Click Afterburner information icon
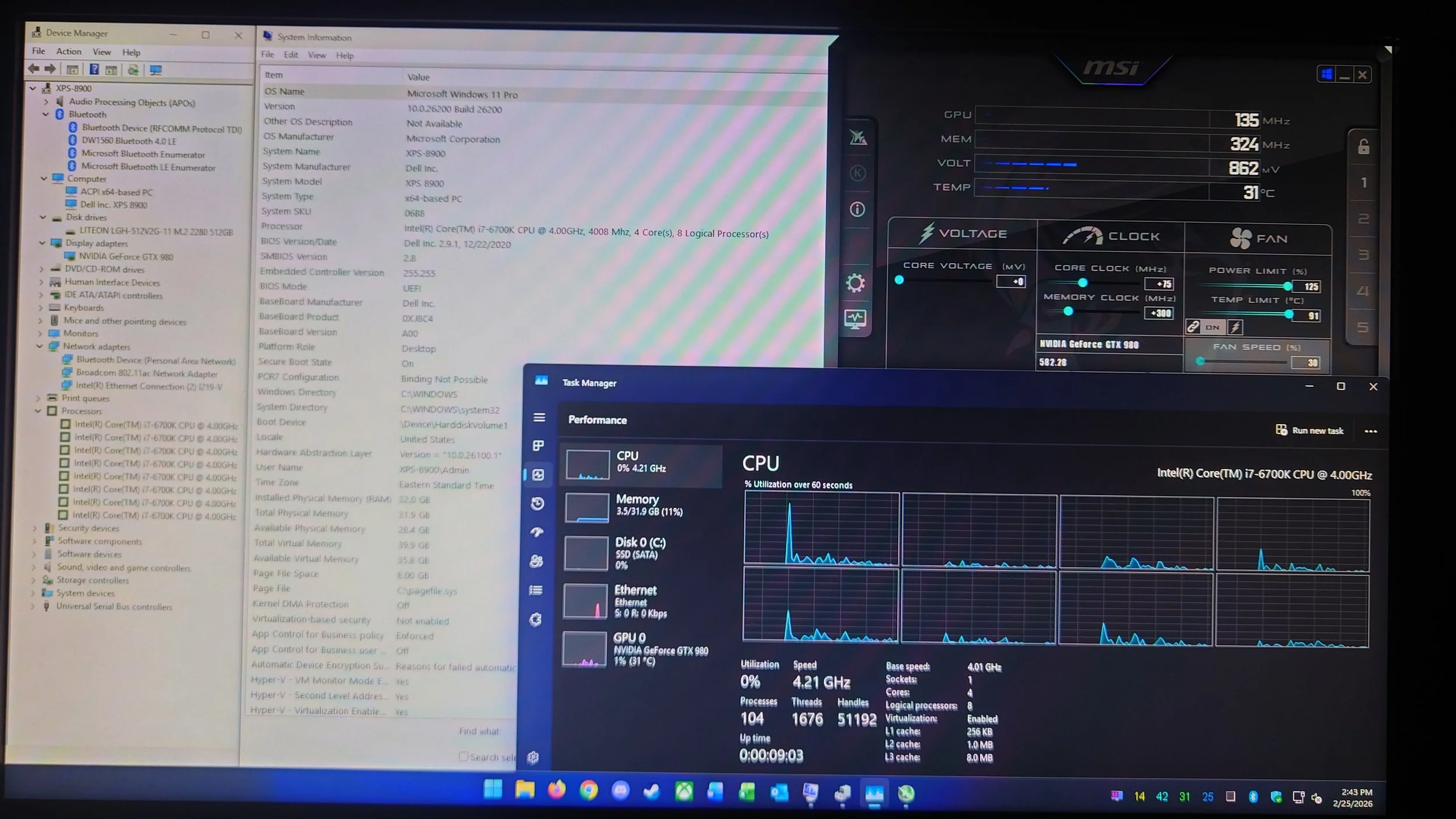The width and height of the screenshot is (1456, 819). click(857, 209)
